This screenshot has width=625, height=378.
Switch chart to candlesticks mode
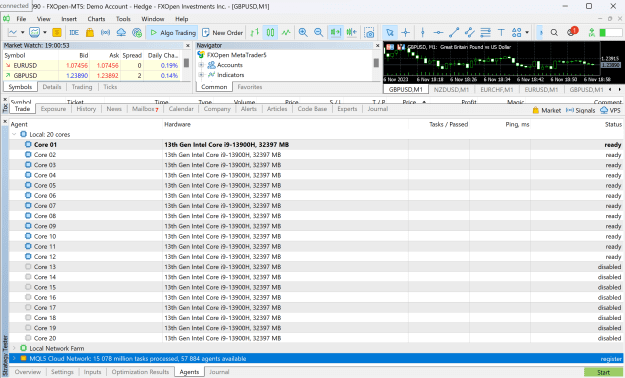[270, 33]
